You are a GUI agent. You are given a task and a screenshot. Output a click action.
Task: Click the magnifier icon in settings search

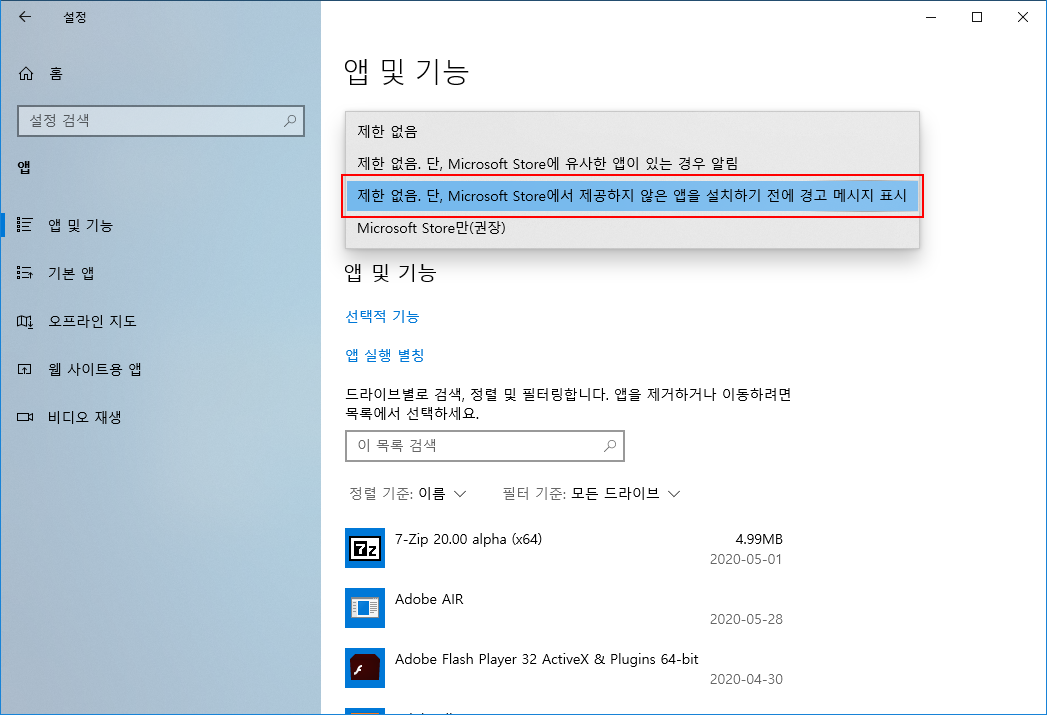coord(290,121)
